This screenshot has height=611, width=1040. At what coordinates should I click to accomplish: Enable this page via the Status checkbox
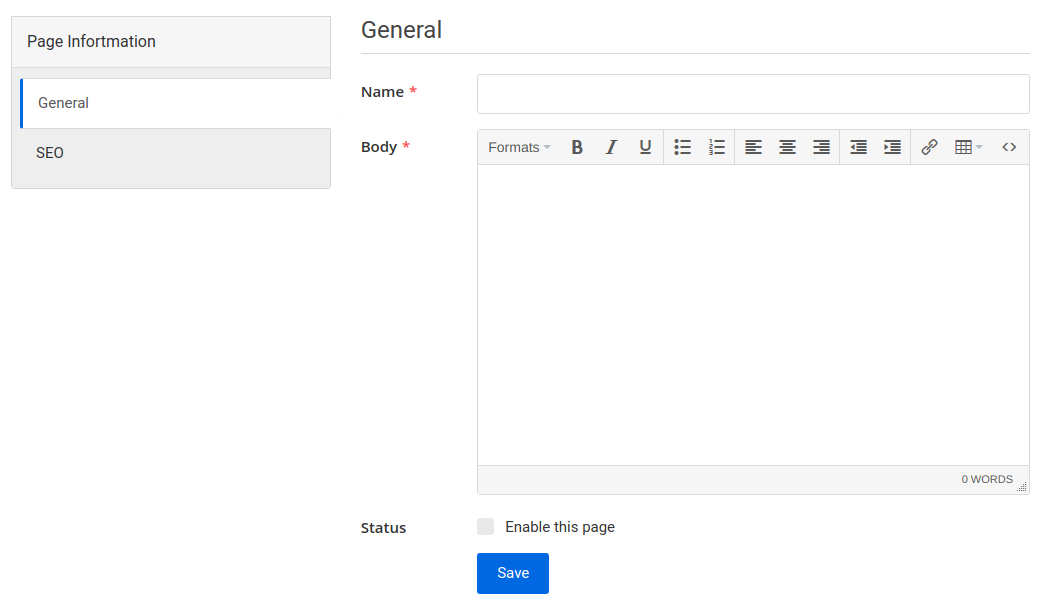pos(485,526)
